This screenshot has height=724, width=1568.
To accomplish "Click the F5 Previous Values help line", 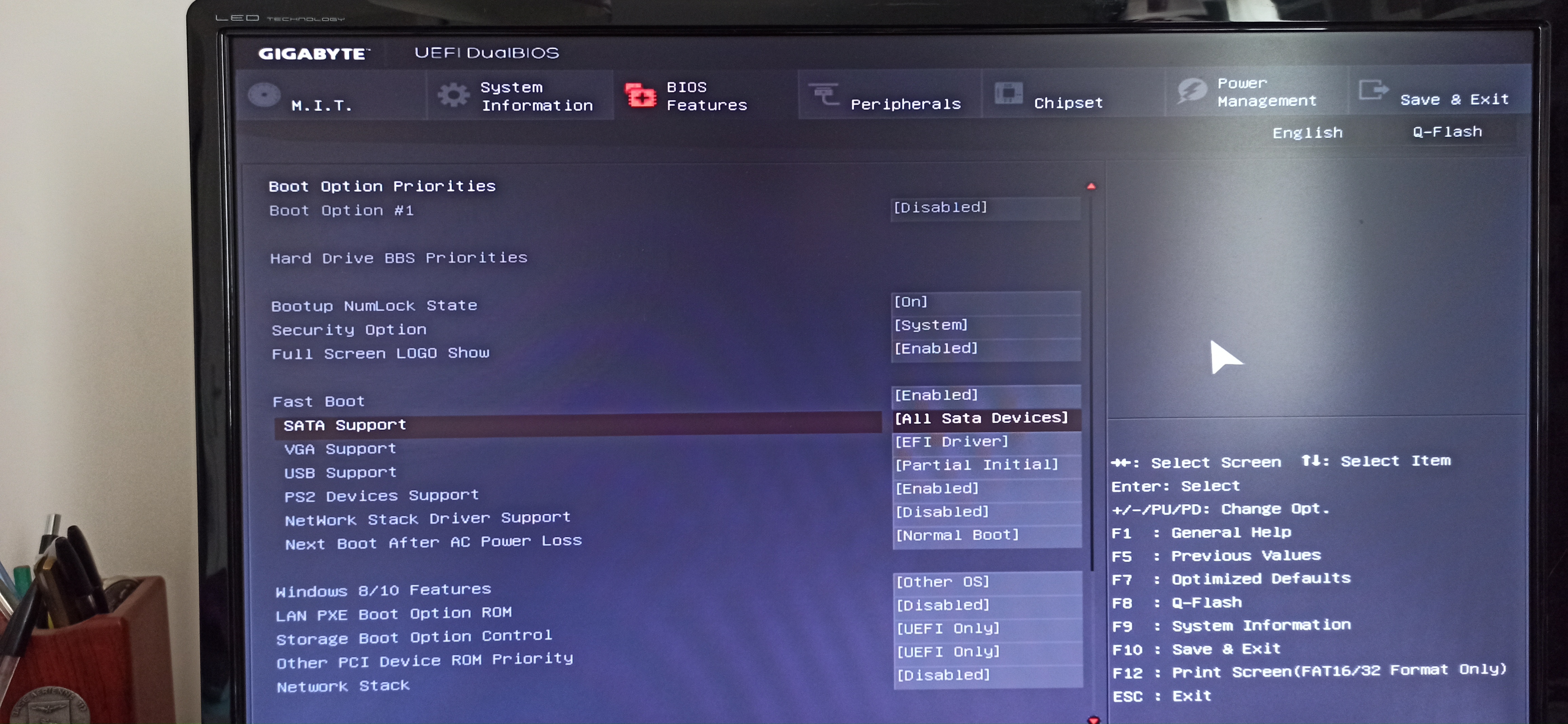I will (x=1216, y=556).
